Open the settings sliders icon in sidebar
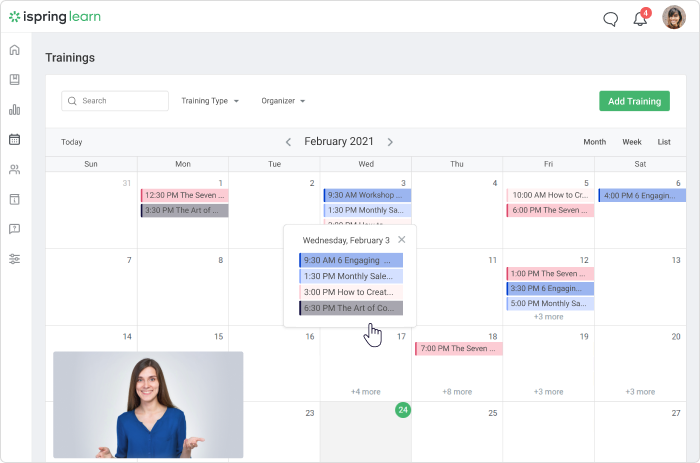Screen dimensions: 700x463 pyautogui.click(x=14, y=259)
